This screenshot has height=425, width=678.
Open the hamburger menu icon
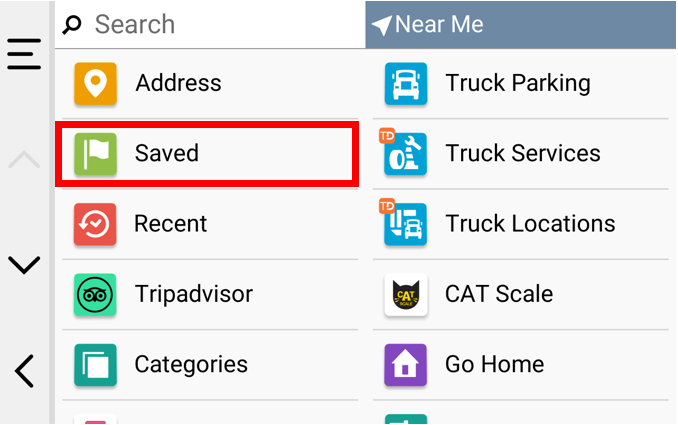24,54
